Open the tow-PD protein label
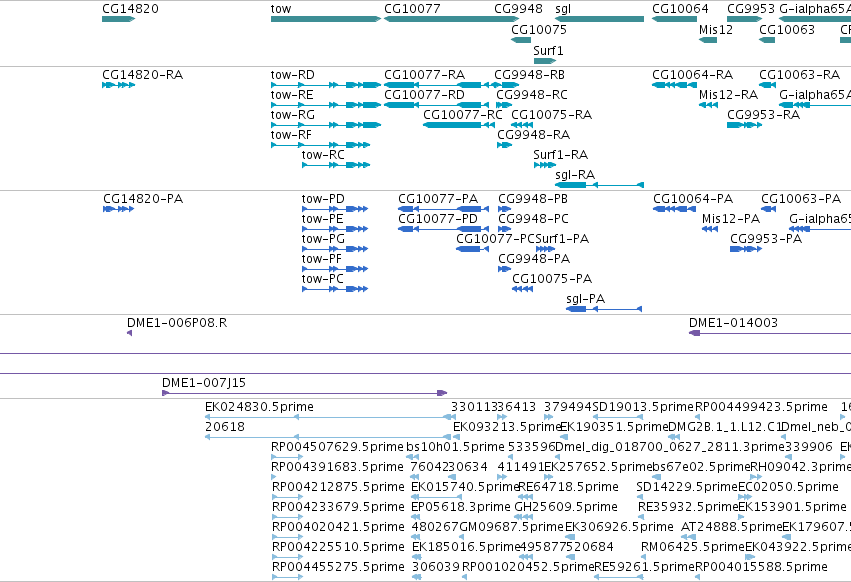 [323, 199]
